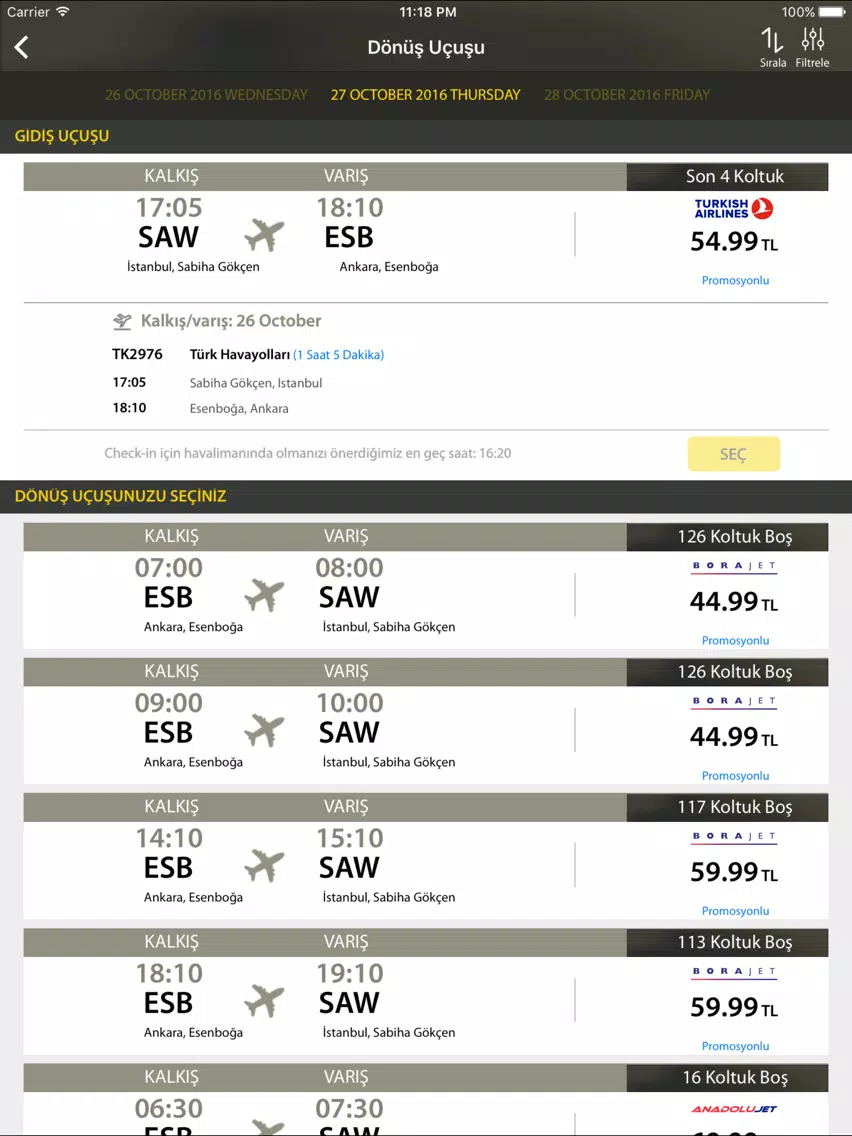Tap the Turkish Airlines logo
The height and width of the screenshot is (1136, 852).
(734, 209)
